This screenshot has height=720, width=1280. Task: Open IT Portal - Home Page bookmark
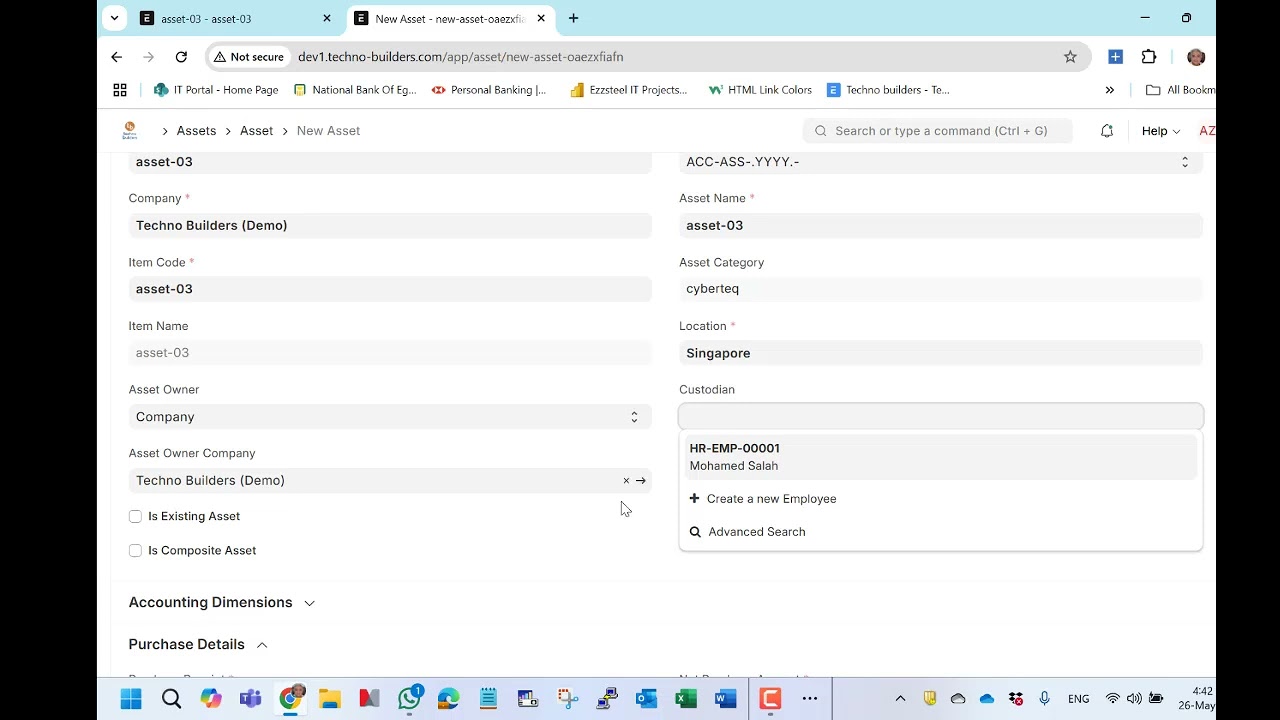pyautogui.click(x=216, y=90)
